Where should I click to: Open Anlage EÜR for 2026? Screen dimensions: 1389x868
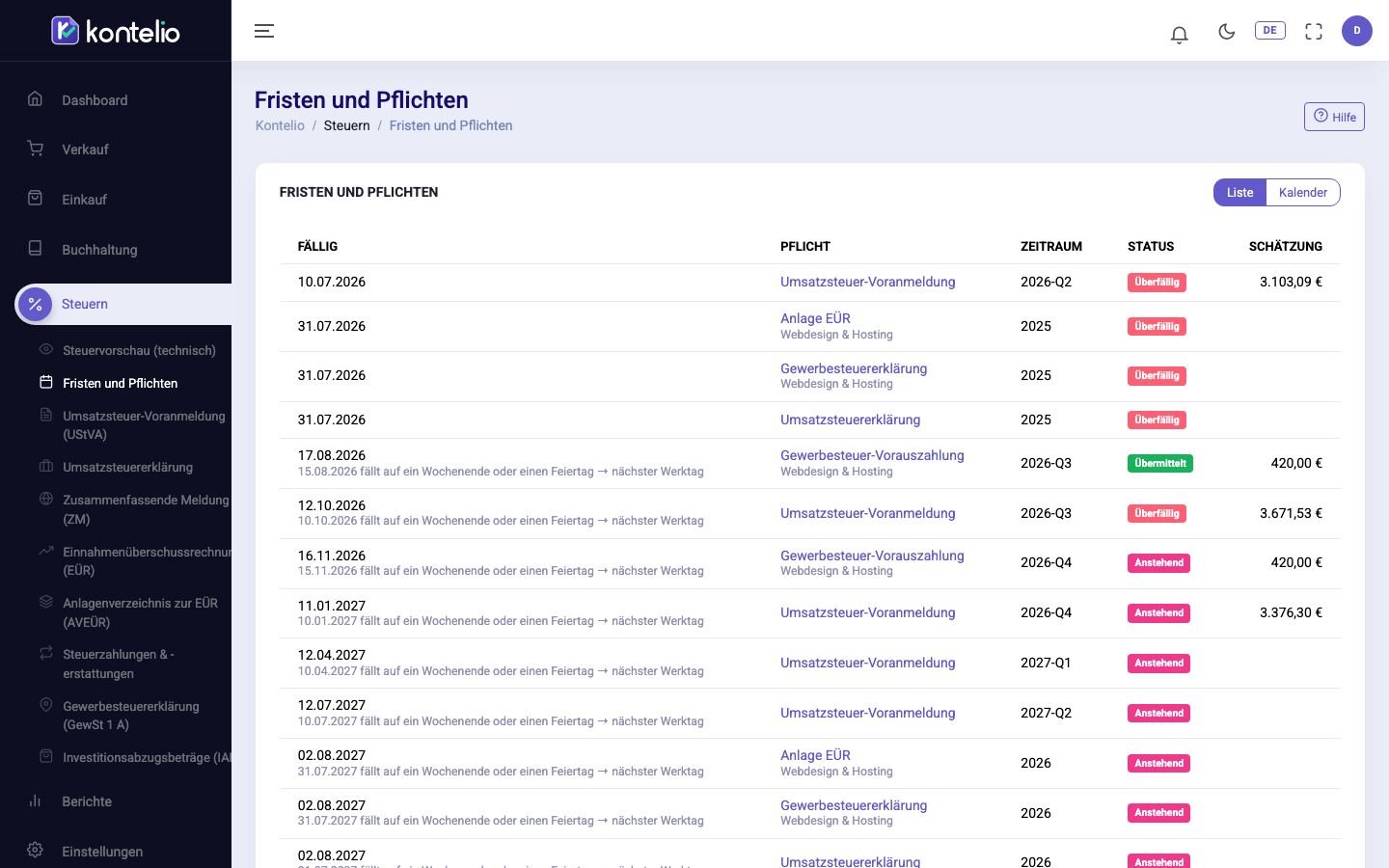[815, 755]
